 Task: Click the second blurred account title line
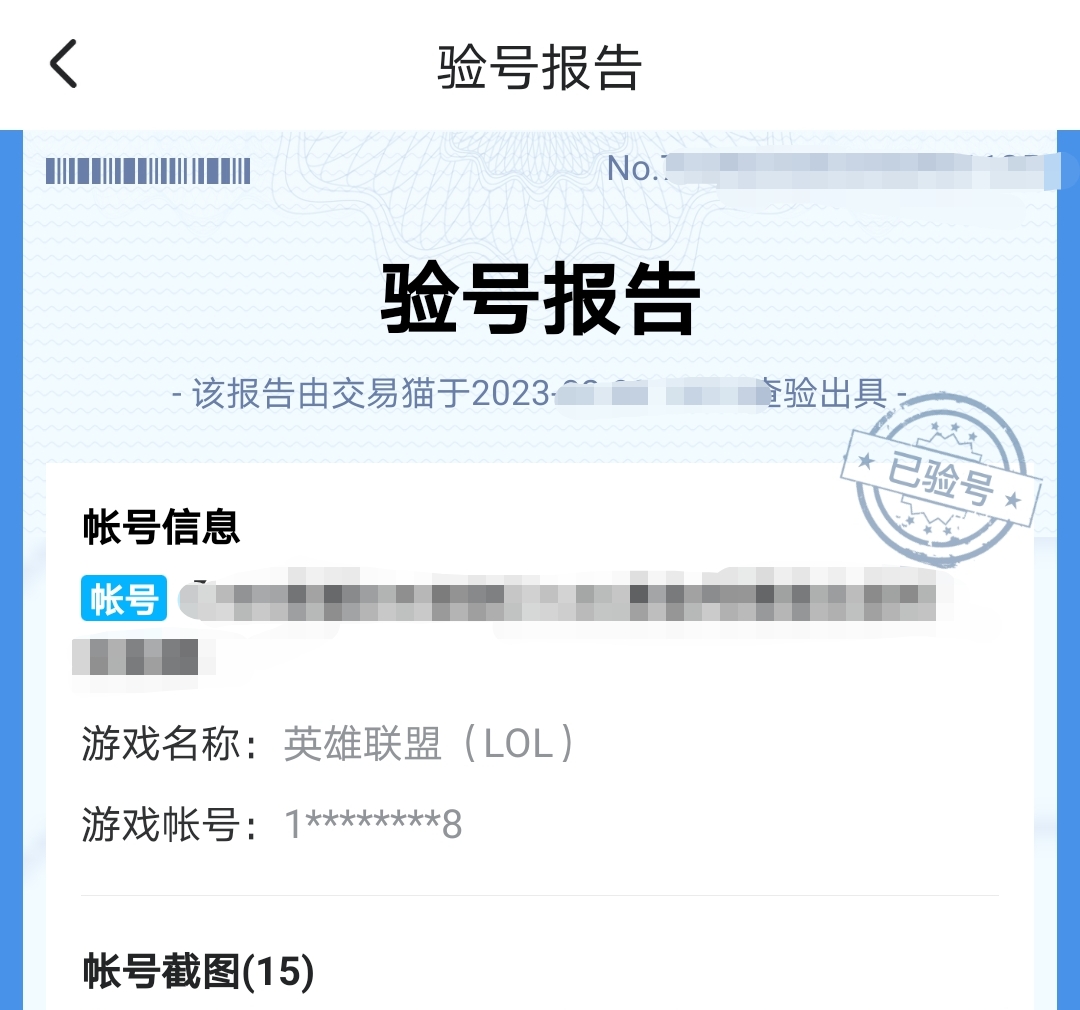click(x=136, y=657)
